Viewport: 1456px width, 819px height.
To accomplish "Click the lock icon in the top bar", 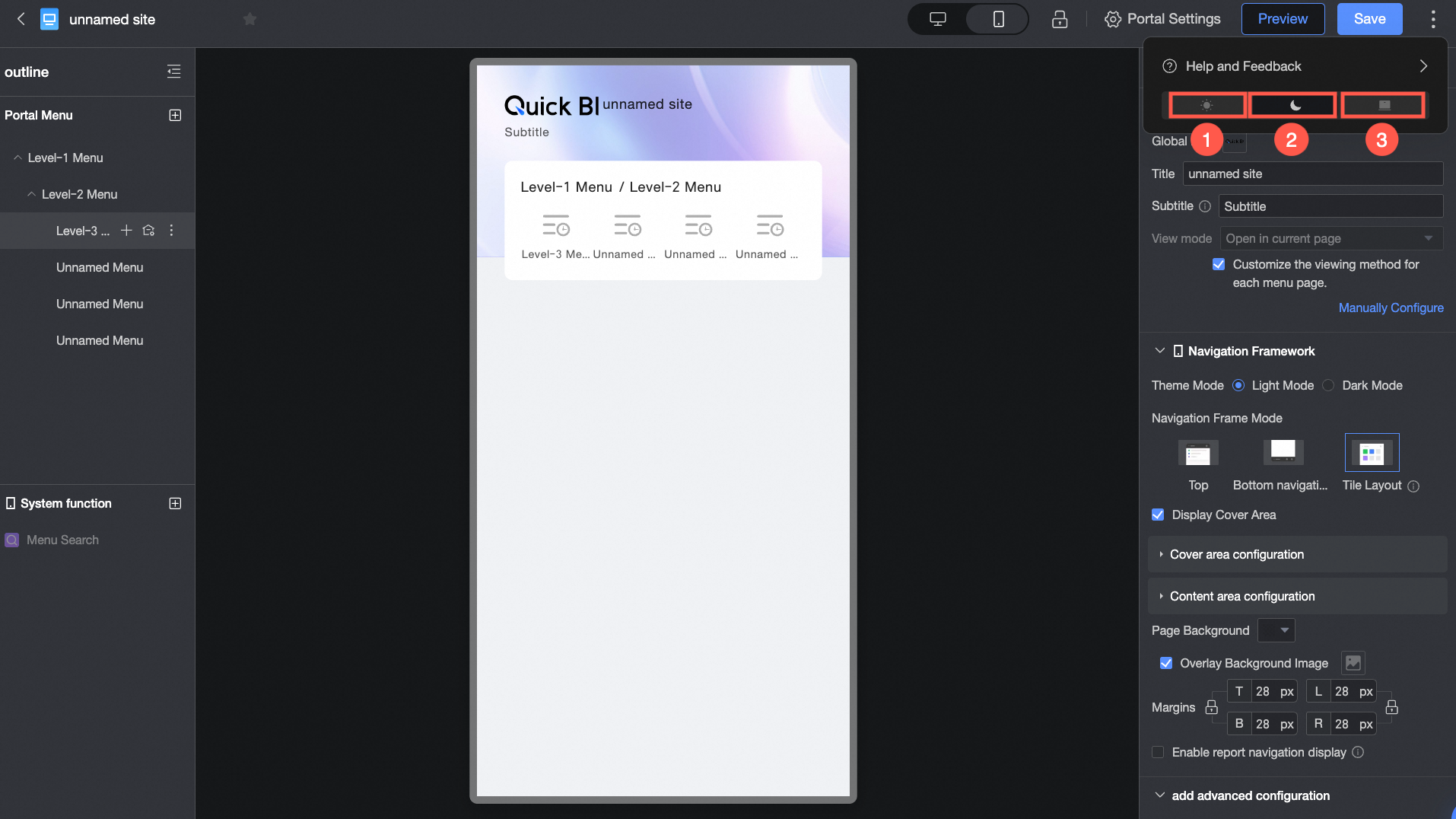I will coord(1060,19).
